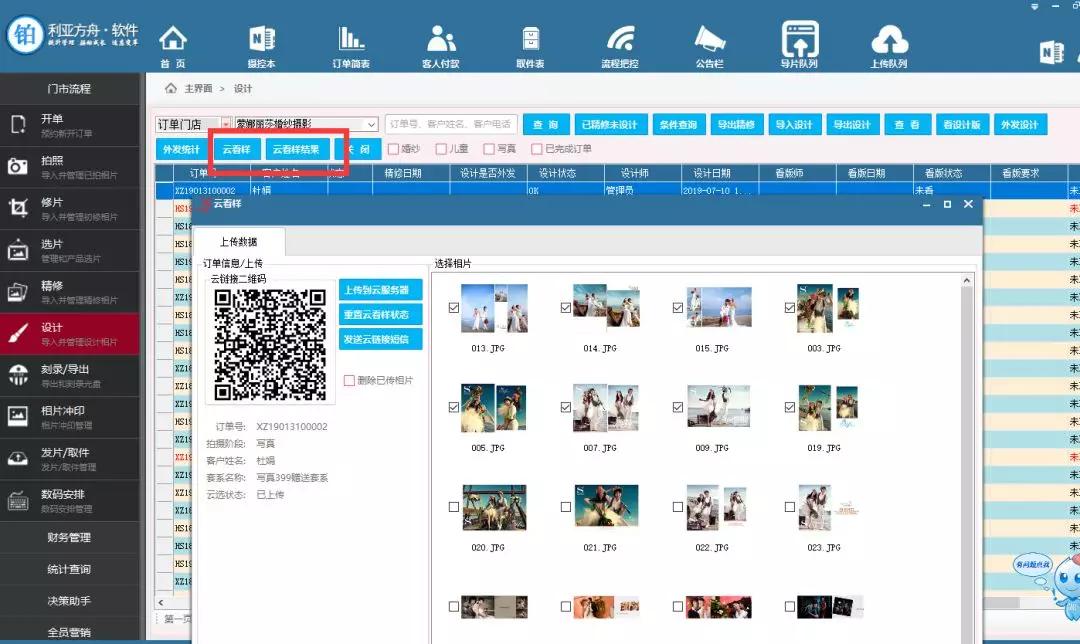Image resolution: width=1080 pixels, height=644 pixels.
Task: Open 发片/取件 item in sidebar
Action: 69,459
